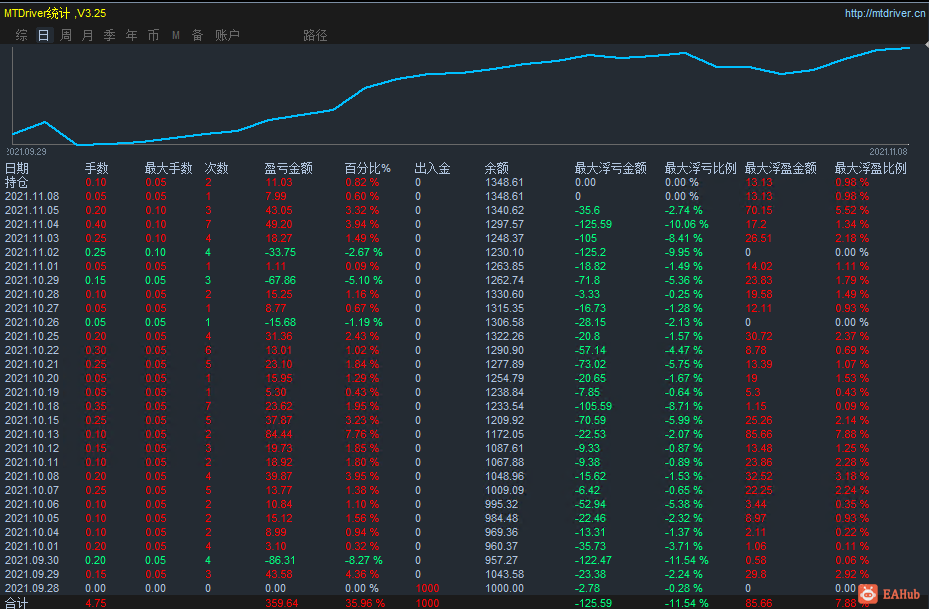929x609 pixels.
Task: Click the 最大浮亏金额 column header
Action: click(x=610, y=168)
